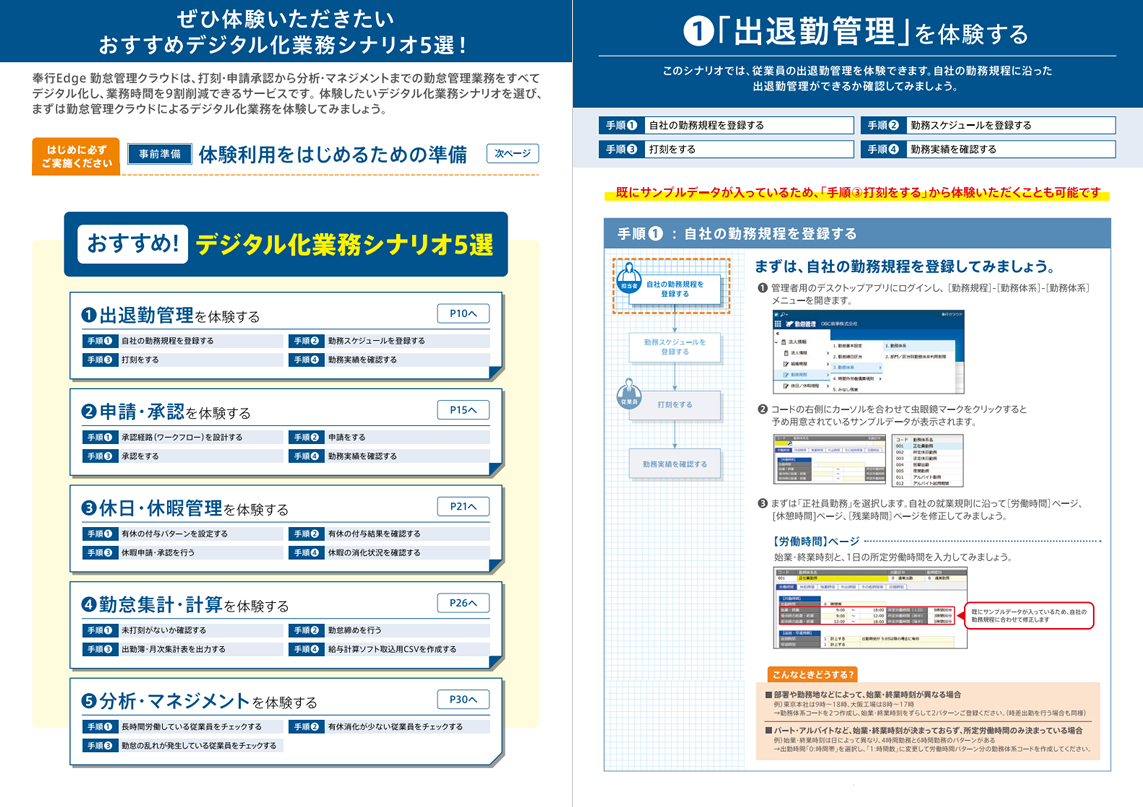Select 勤務スケジュールを登録する flowchart step box
The image size is (1143, 807).
pyautogui.click(x=674, y=347)
